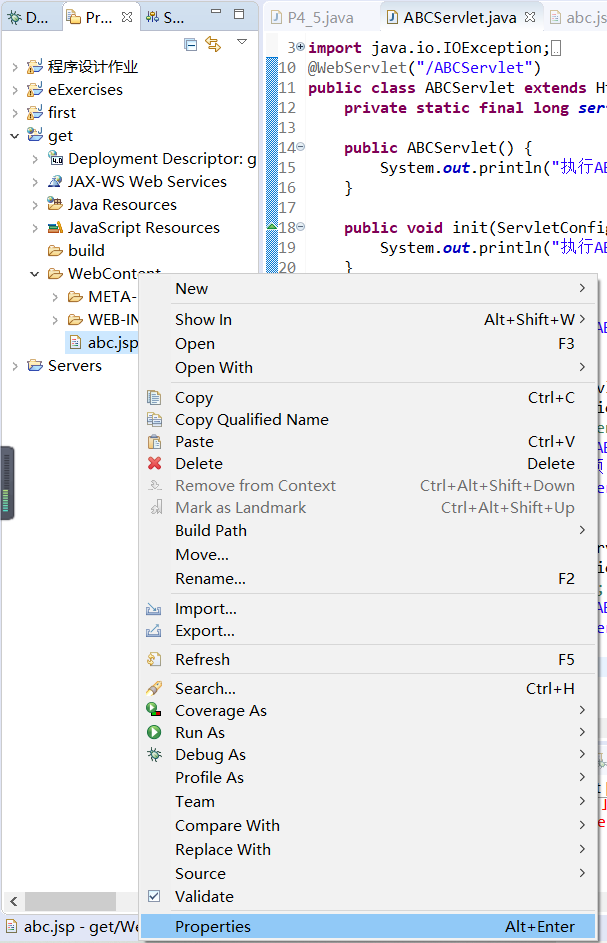Click the Link with Editor icon
Screen dimensions: 607x943
[x=215, y=45]
